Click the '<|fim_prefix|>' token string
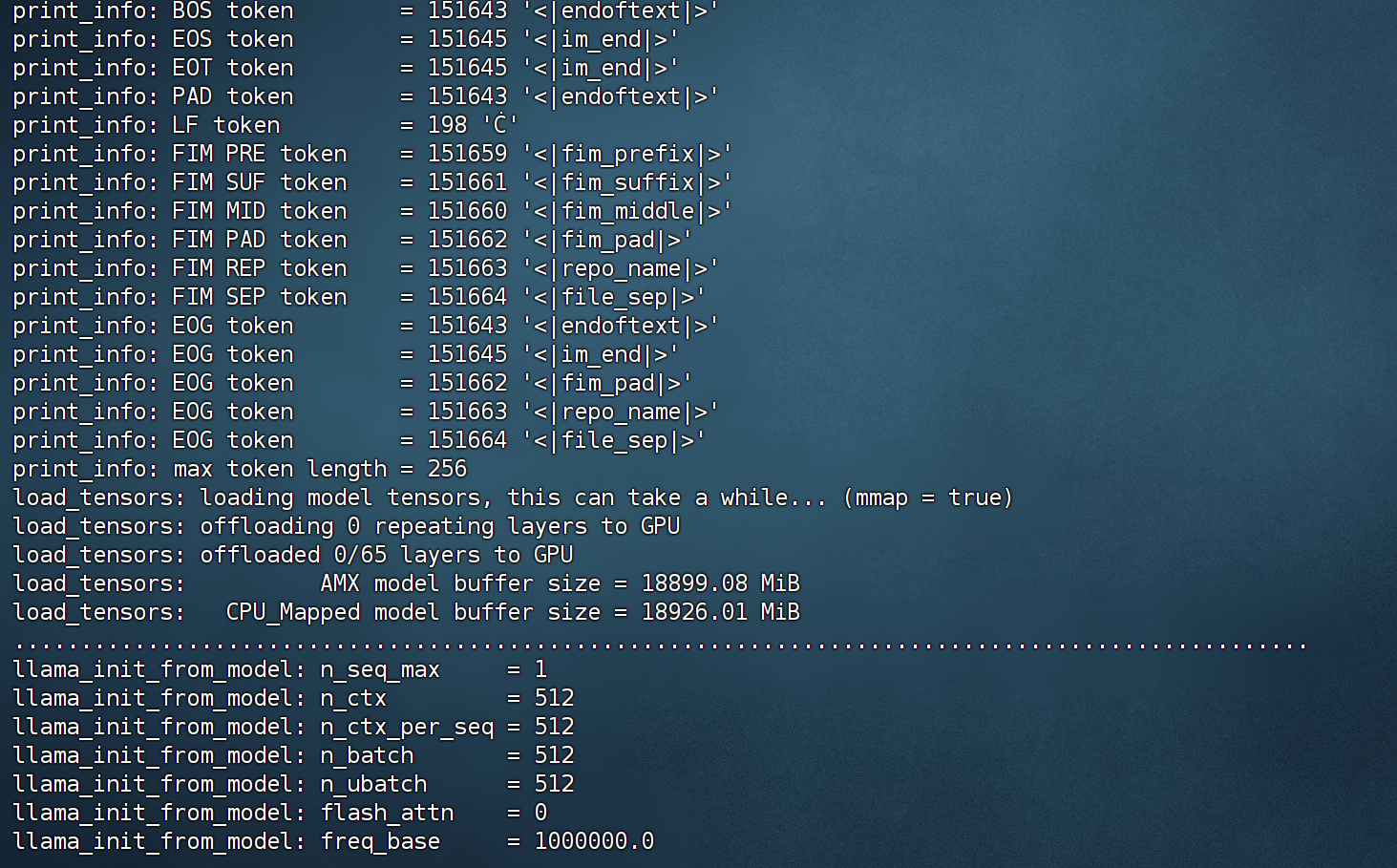The image size is (1397, 868). pyautogui.click(x=627, y=154)
